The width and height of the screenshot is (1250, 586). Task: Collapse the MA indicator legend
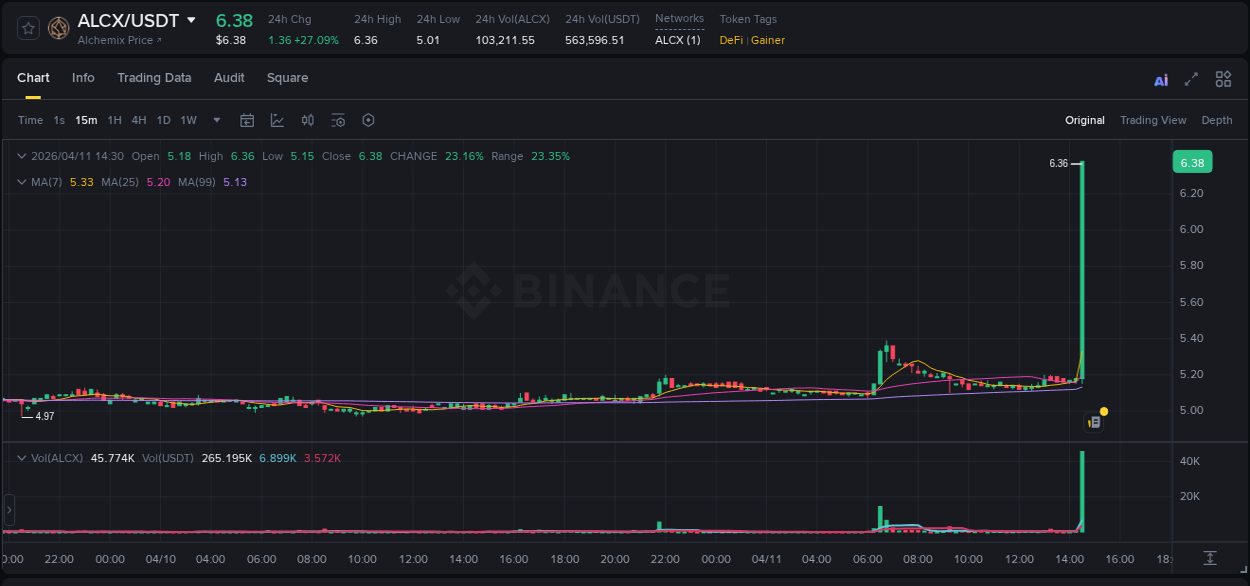[22, 182]
